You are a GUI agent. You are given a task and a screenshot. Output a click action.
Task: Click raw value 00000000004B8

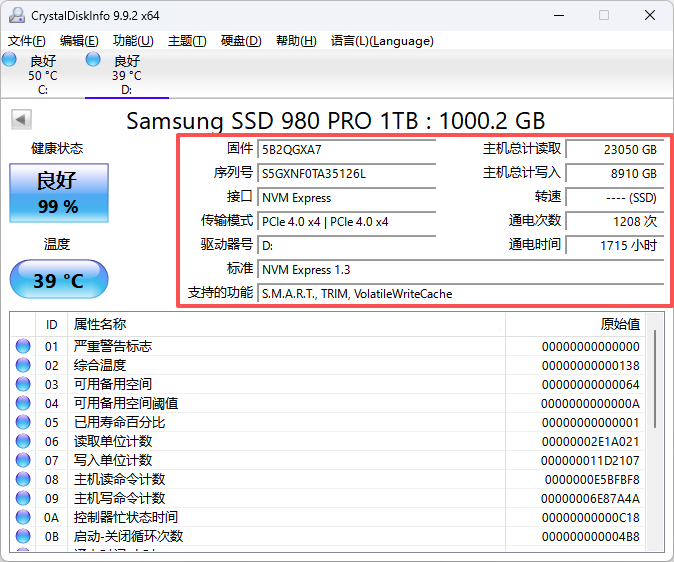click(x=591, y=537)
